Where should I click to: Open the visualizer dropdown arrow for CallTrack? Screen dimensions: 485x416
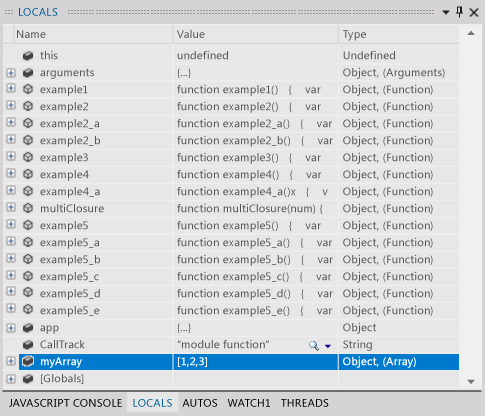[x=328, y=346]
